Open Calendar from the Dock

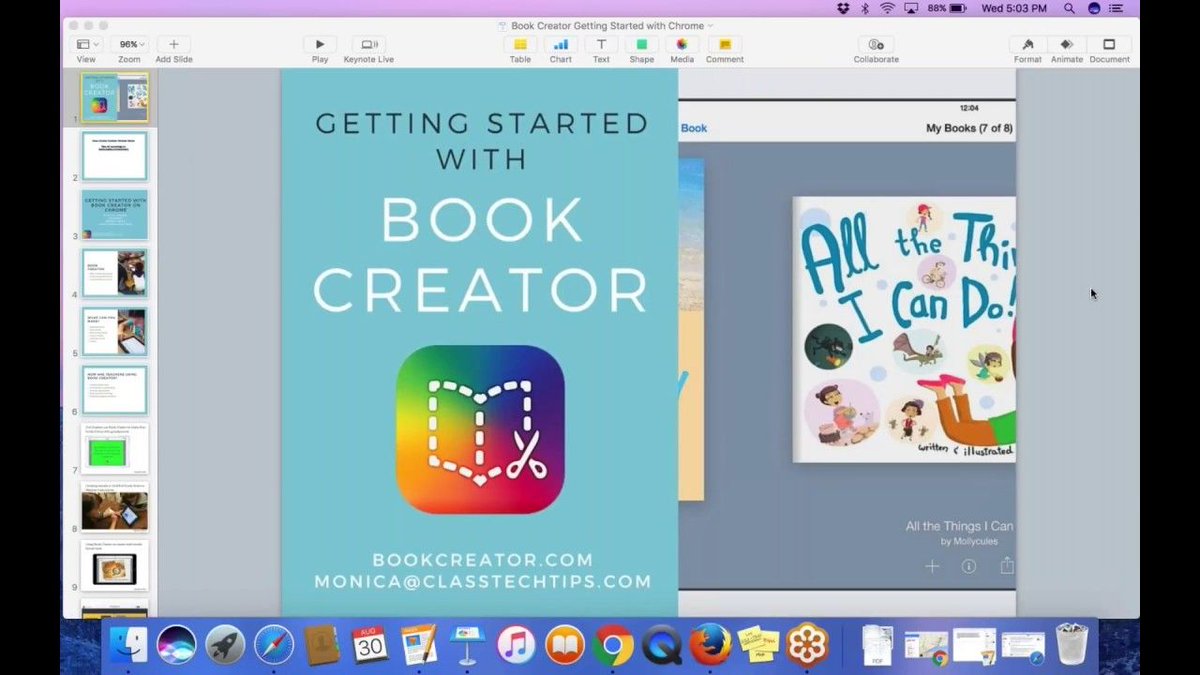click(370, 645)
